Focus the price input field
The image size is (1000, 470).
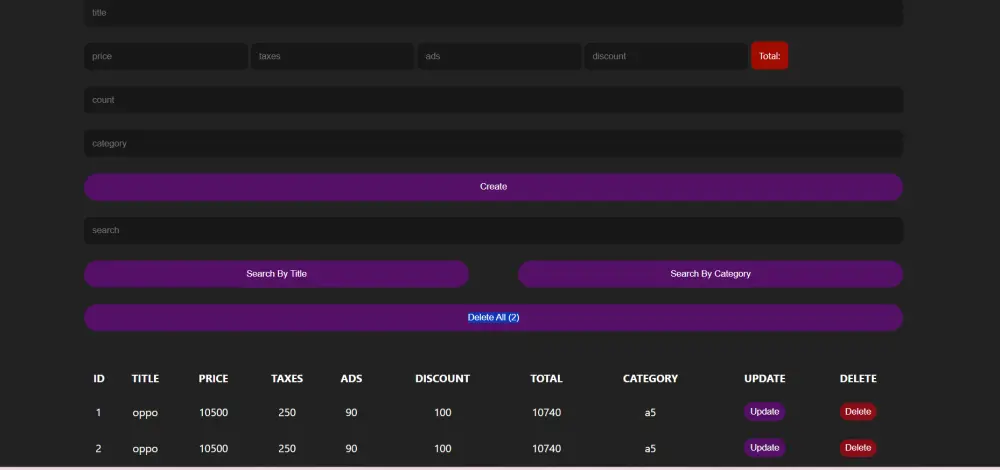pyautogui.click(x=166, y=56)
